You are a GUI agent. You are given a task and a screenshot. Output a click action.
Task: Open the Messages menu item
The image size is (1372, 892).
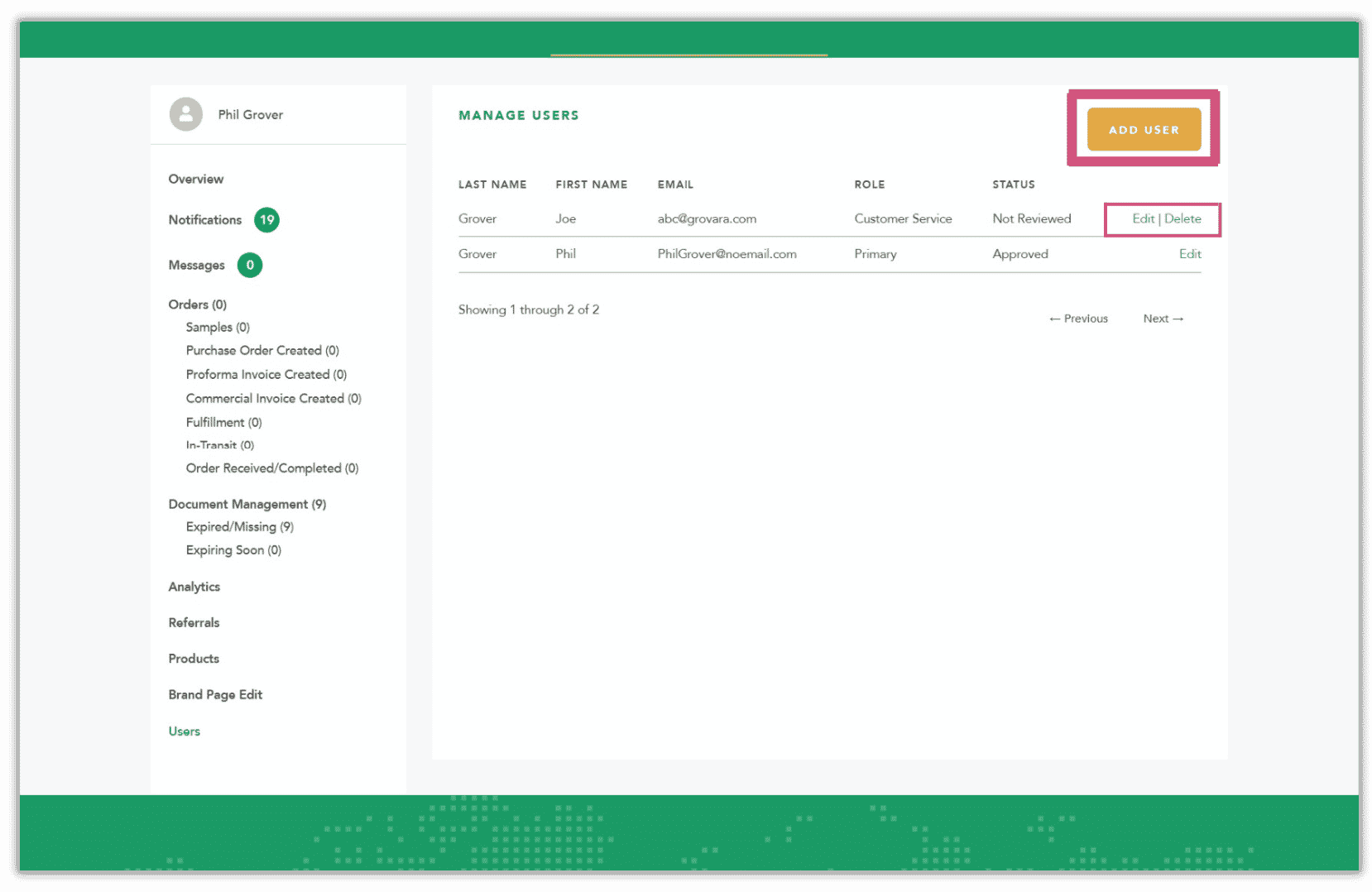(x=197, y=266)
